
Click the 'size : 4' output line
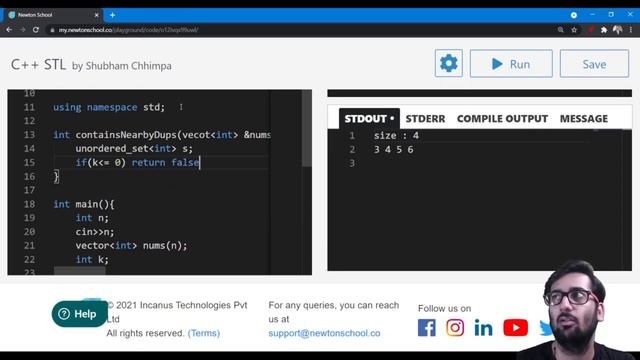[x=396, y=136]
